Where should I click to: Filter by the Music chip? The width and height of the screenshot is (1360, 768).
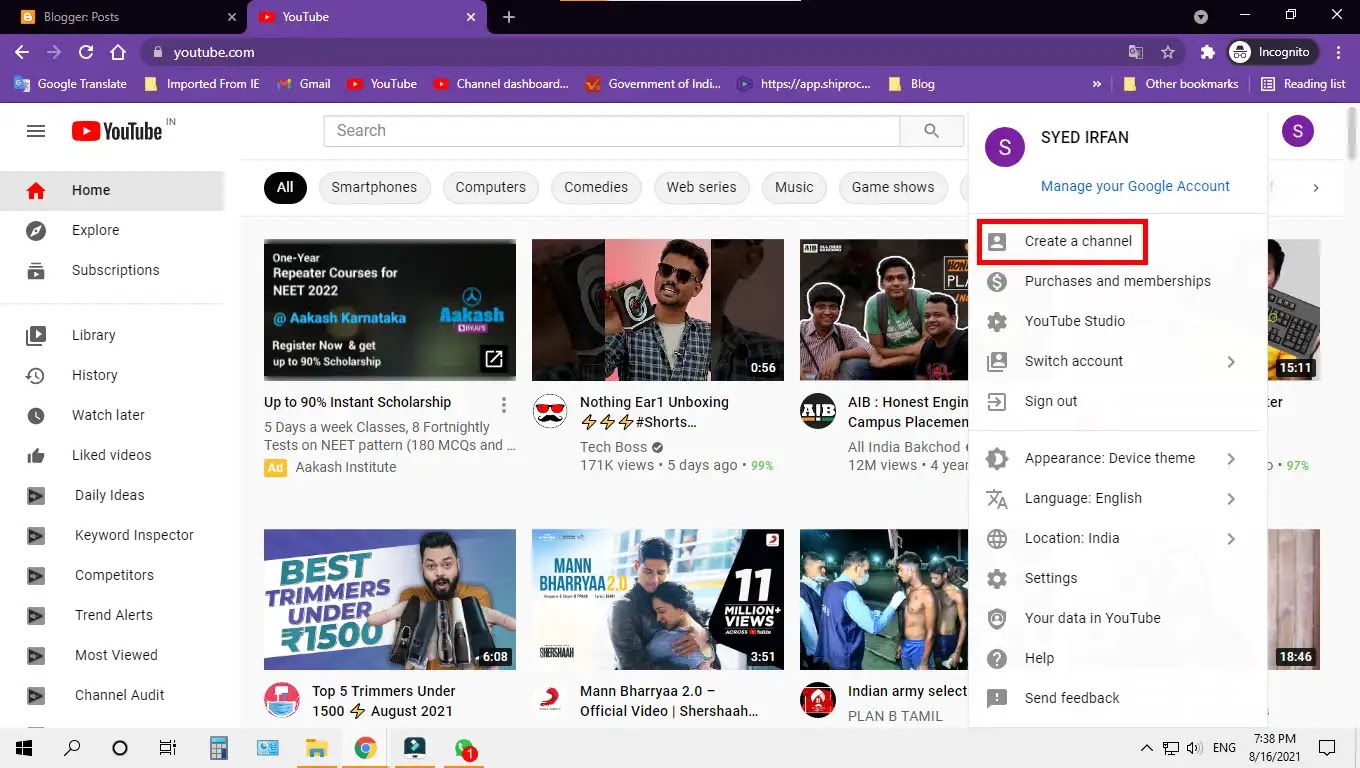coord(794,188)
